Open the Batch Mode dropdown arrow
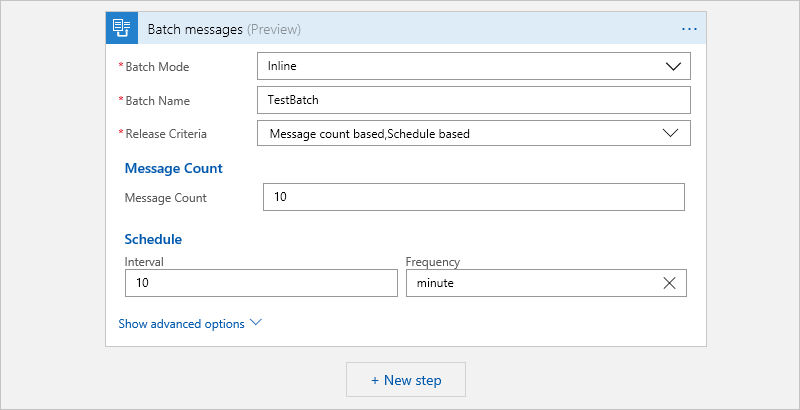 672,67
